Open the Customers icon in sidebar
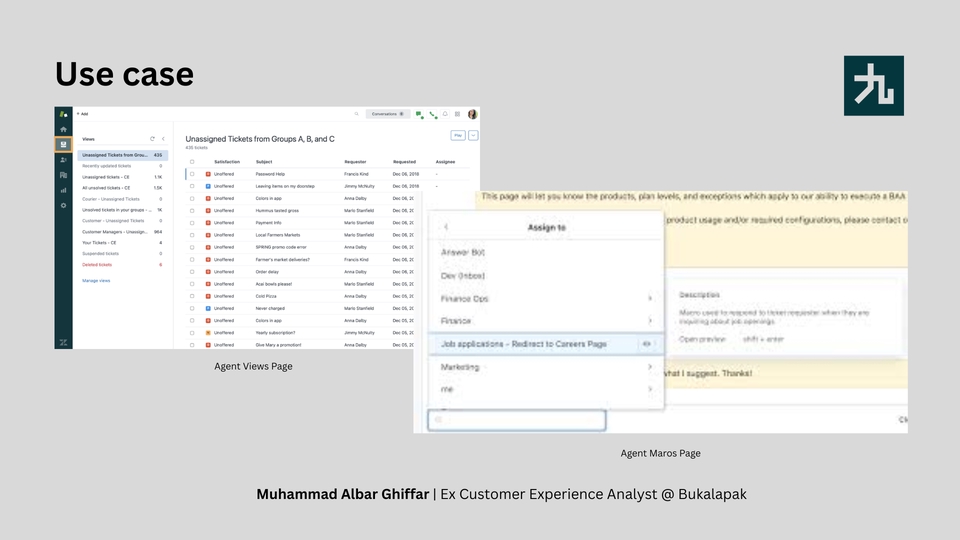 63,159
